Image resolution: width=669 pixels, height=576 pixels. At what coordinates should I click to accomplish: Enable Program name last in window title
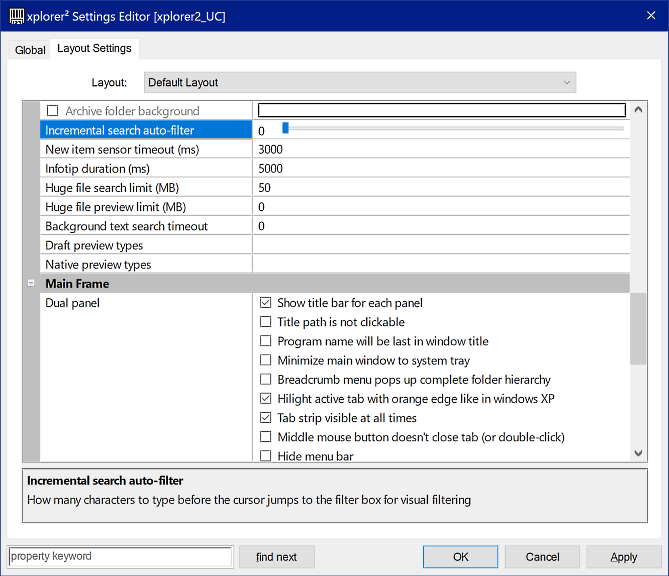(x=265, y=341)
